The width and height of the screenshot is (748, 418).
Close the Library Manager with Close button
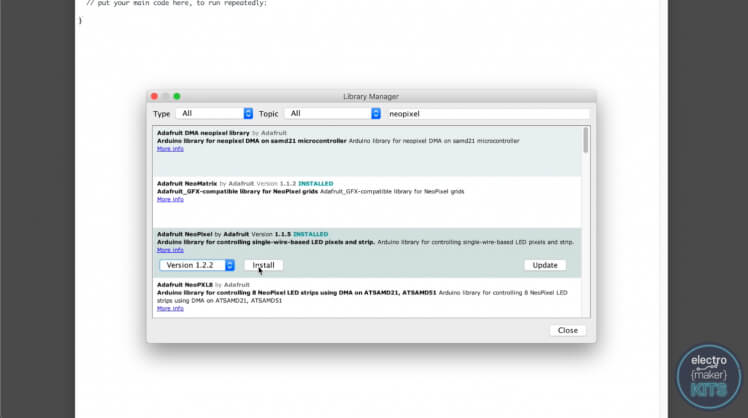[568, 330]
